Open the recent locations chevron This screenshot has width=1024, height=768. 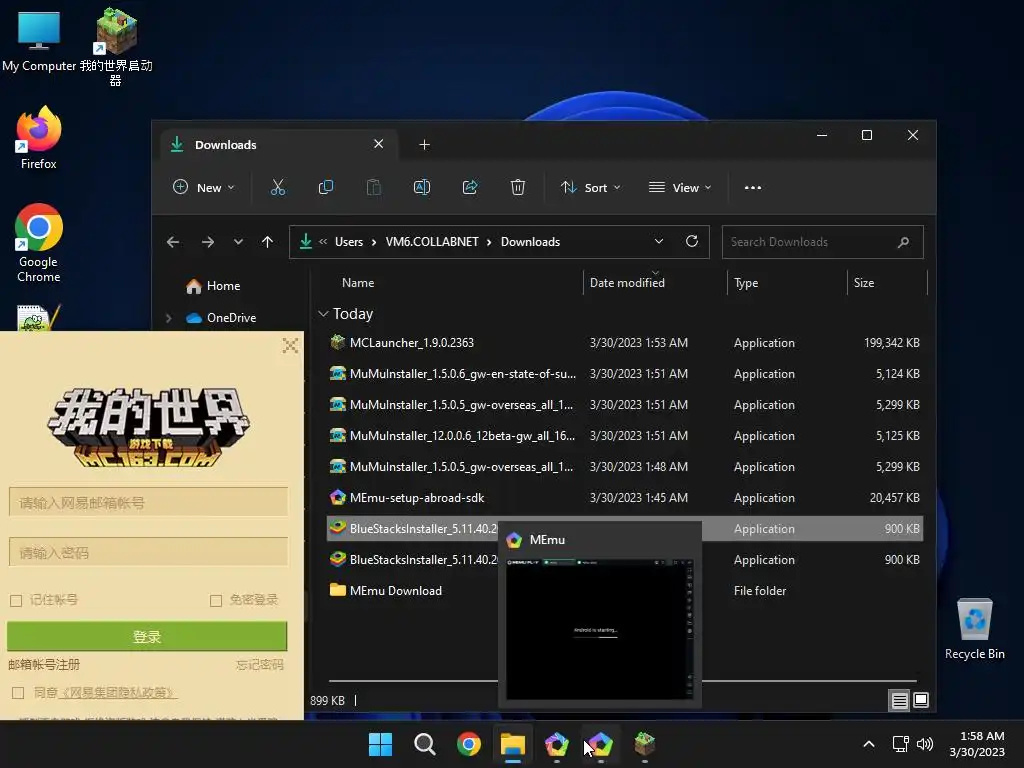click(238, 242)
